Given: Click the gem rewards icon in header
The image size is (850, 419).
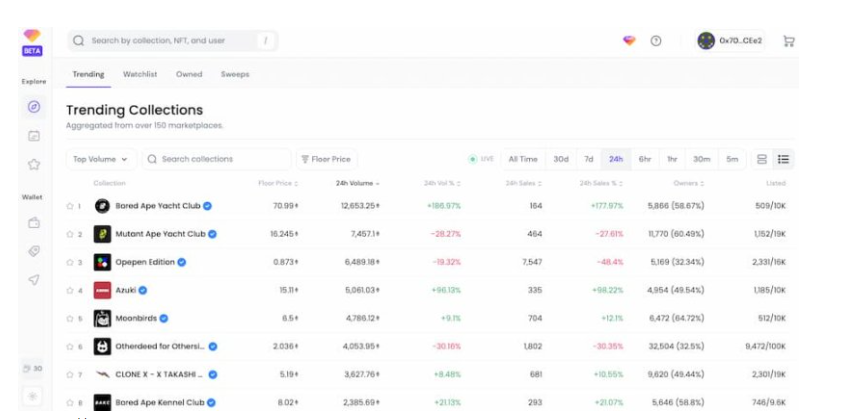Looking at the screenshot, I should 629,41.
